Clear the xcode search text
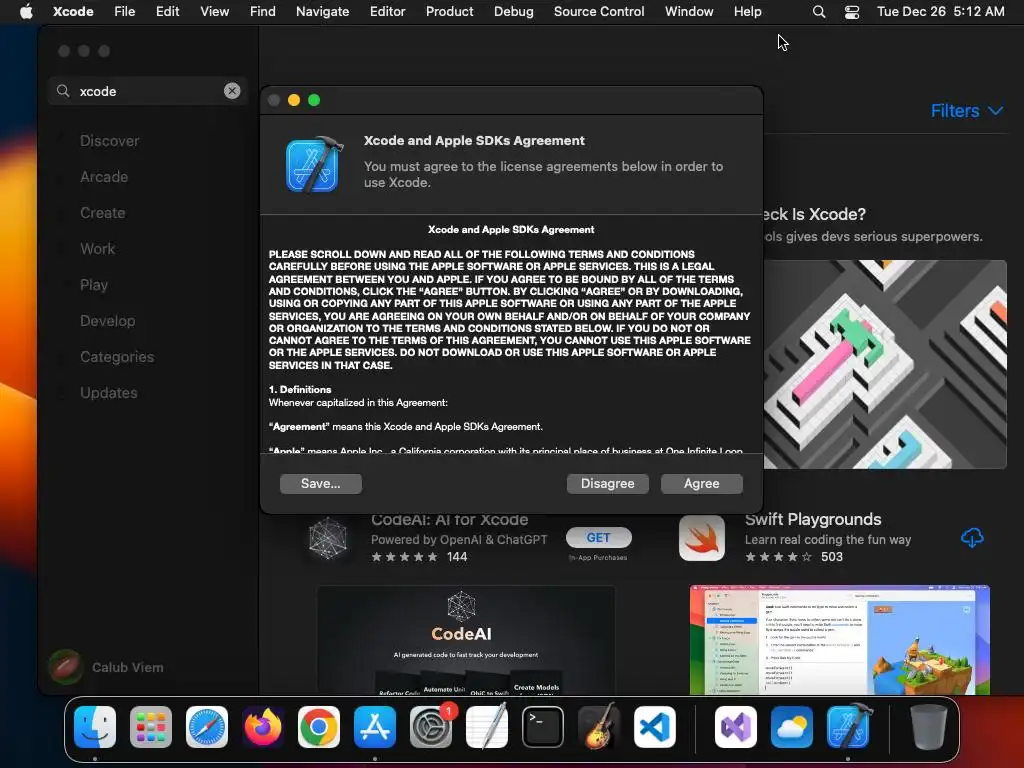This screenshot has height=768, width=1024. pos(232,91)
